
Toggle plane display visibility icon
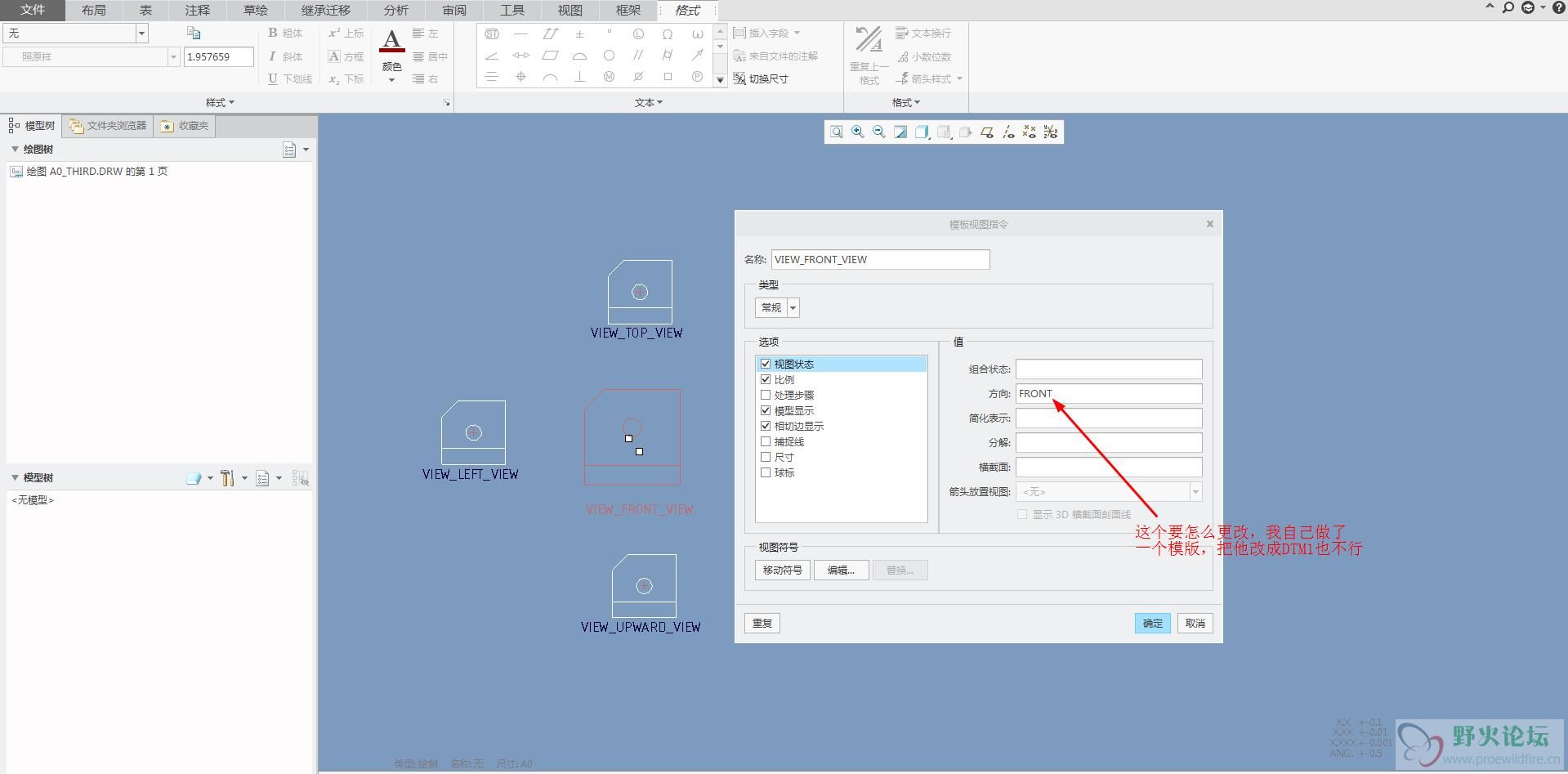[987, 132]
